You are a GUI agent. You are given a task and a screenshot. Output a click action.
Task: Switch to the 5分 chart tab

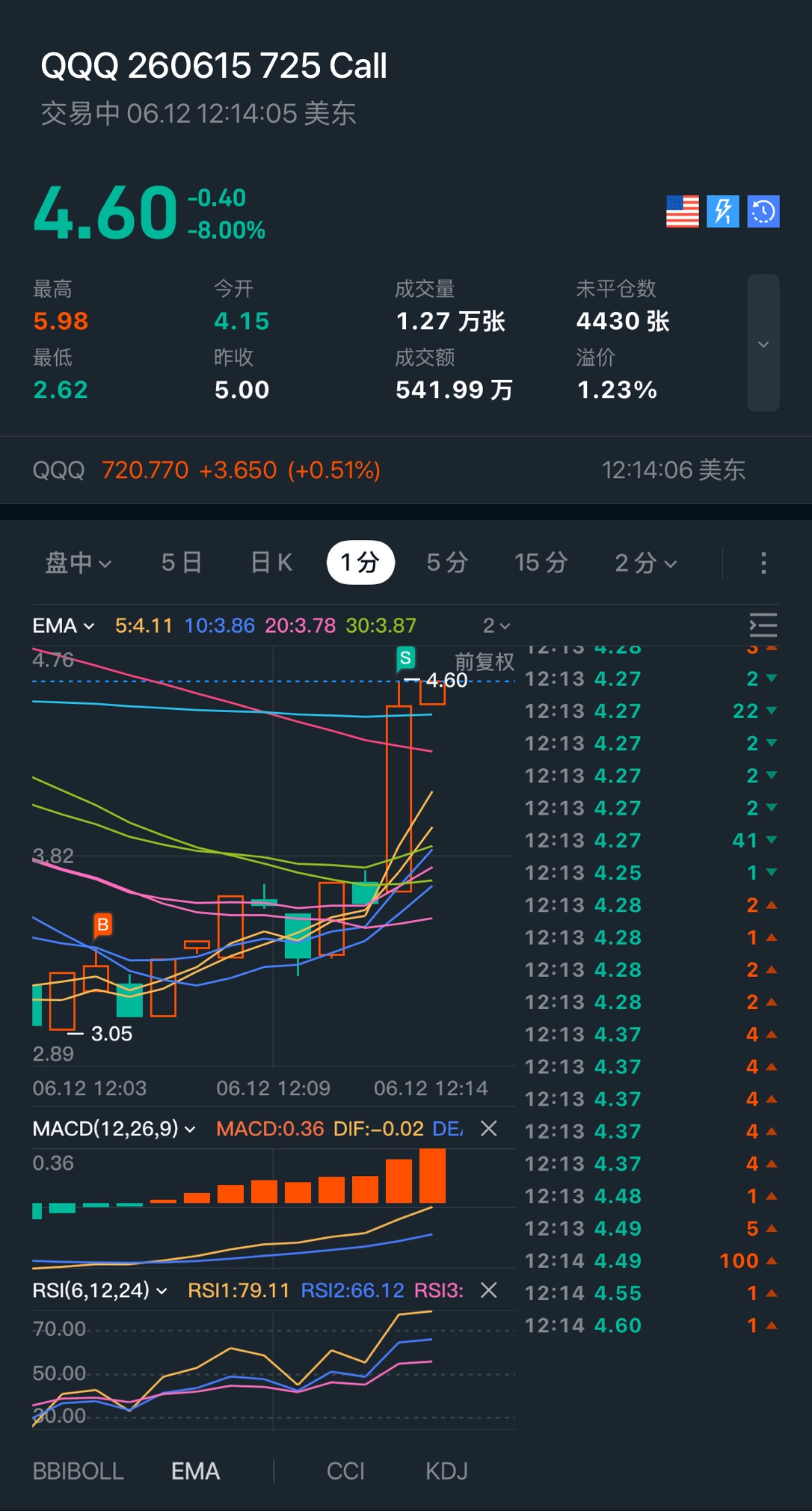point(447,563)
